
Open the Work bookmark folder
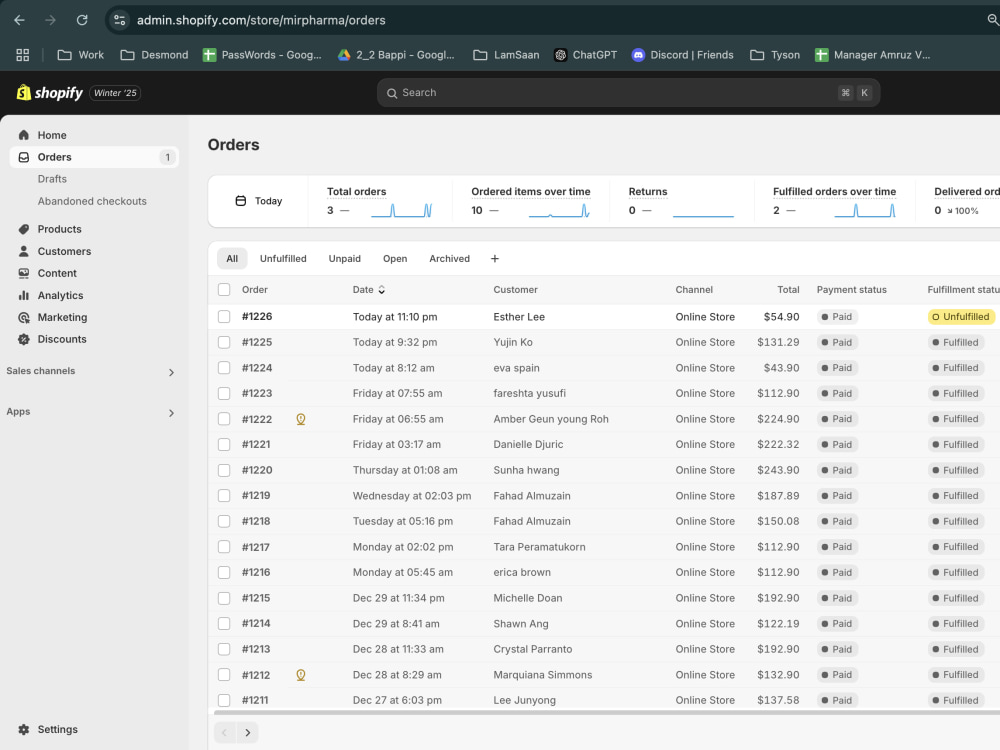pyautogui.click(x=80, y=55)
